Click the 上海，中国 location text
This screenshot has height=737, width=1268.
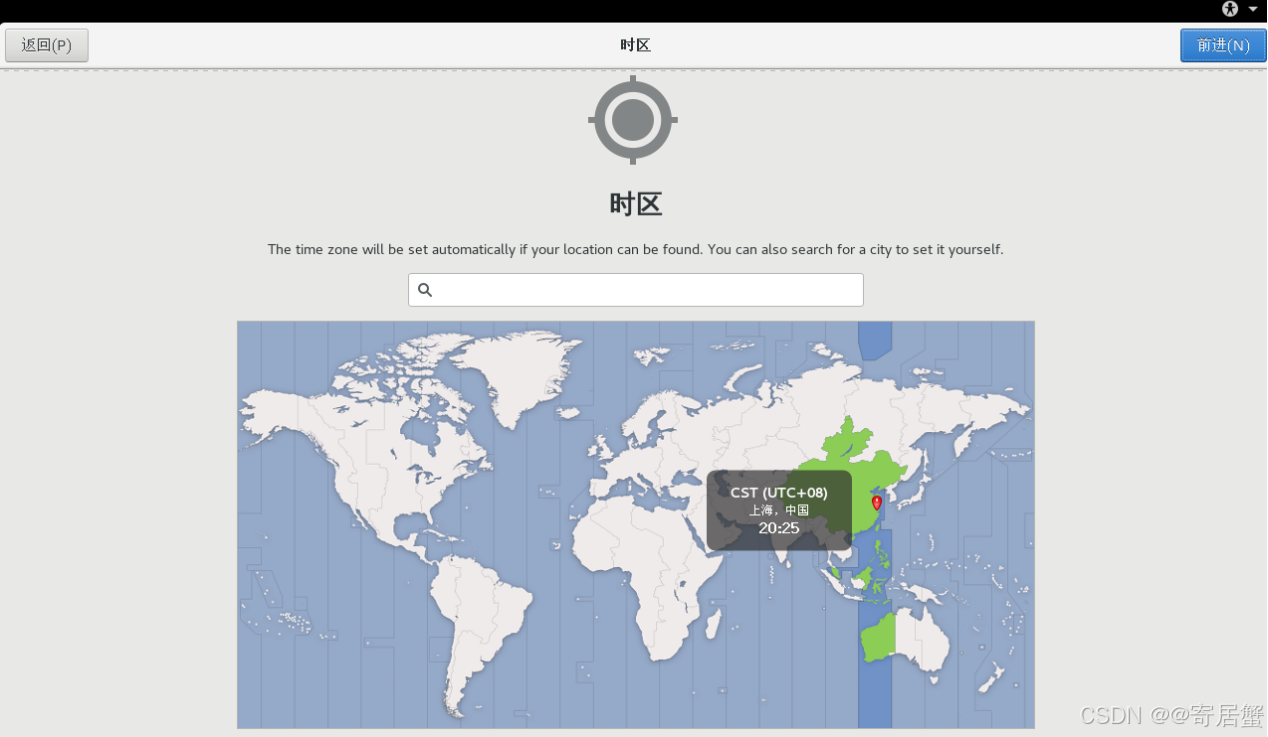pos(779,510)
